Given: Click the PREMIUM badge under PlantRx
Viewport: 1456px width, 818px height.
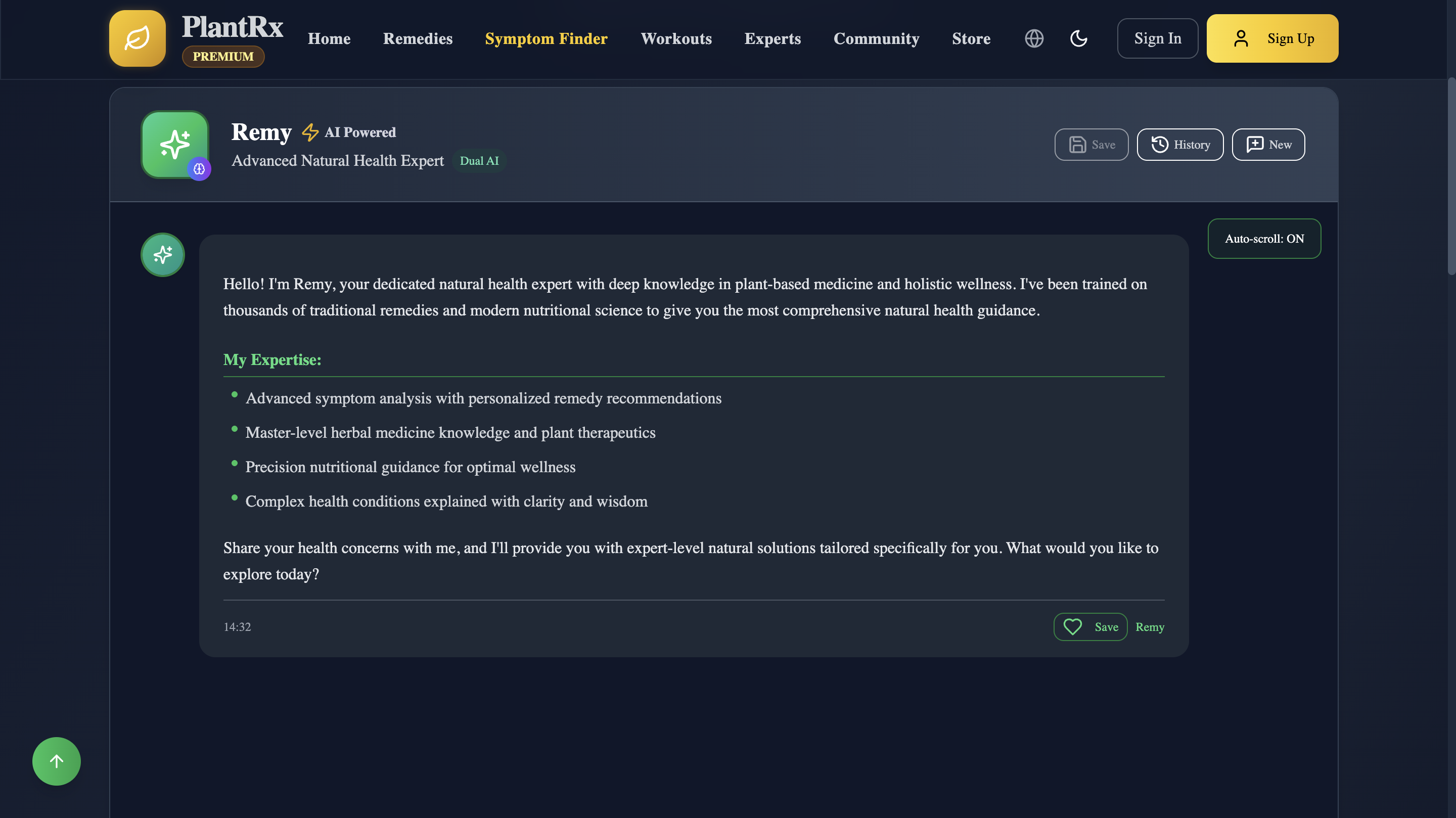Looking at the screenshot, I should pos(223,57).
